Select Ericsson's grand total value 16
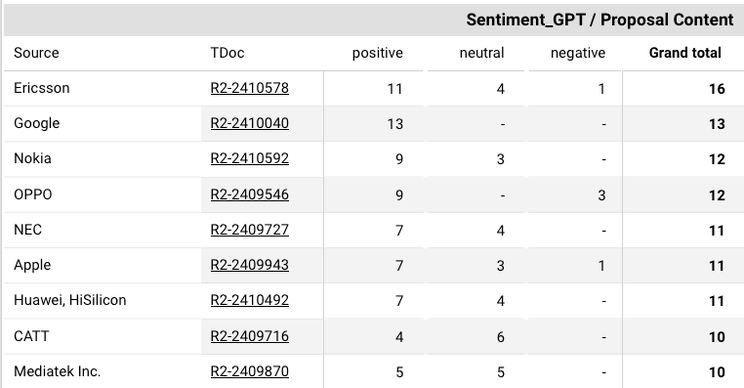Screen dimensions: 744x388 tap(717, 89)
